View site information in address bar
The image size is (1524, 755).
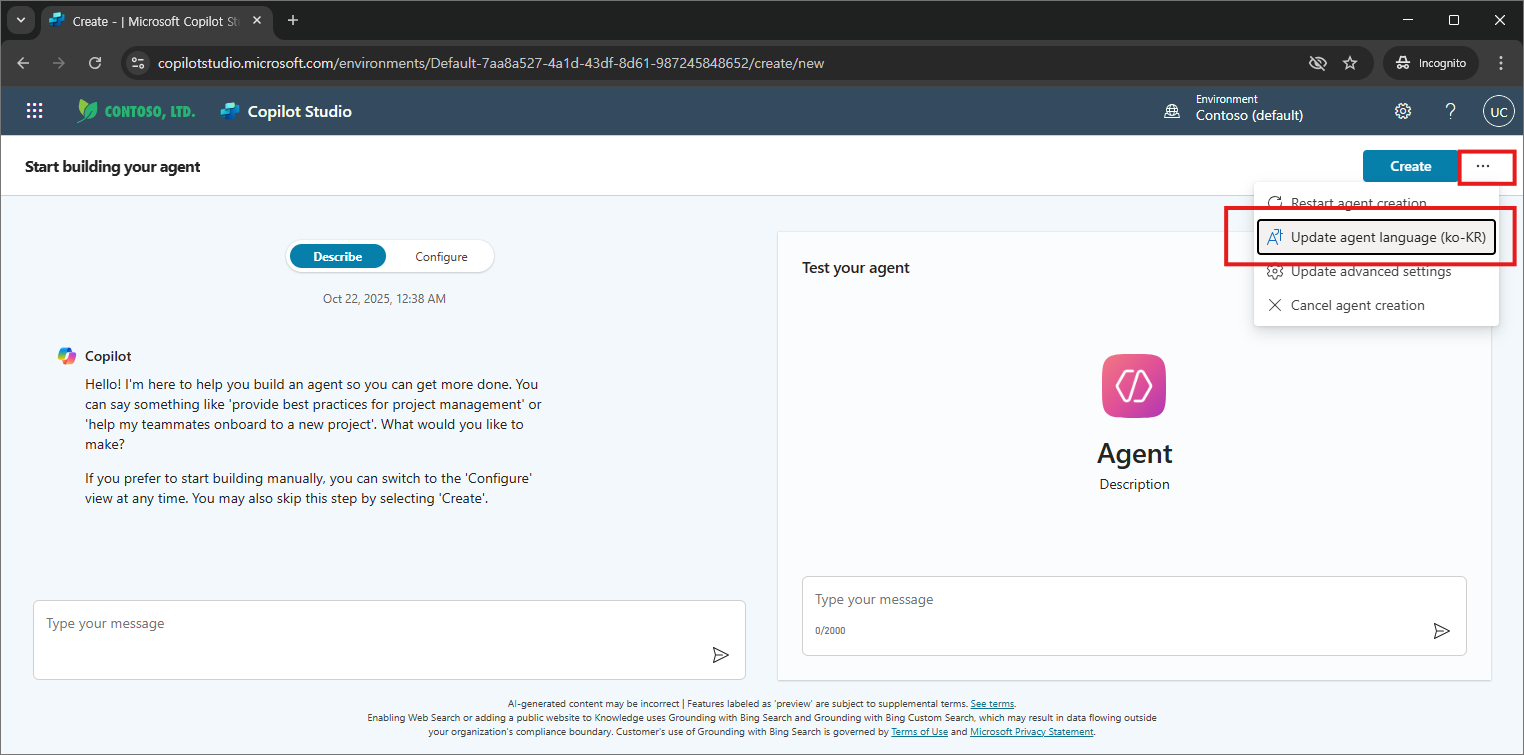[x=139, y=63]
